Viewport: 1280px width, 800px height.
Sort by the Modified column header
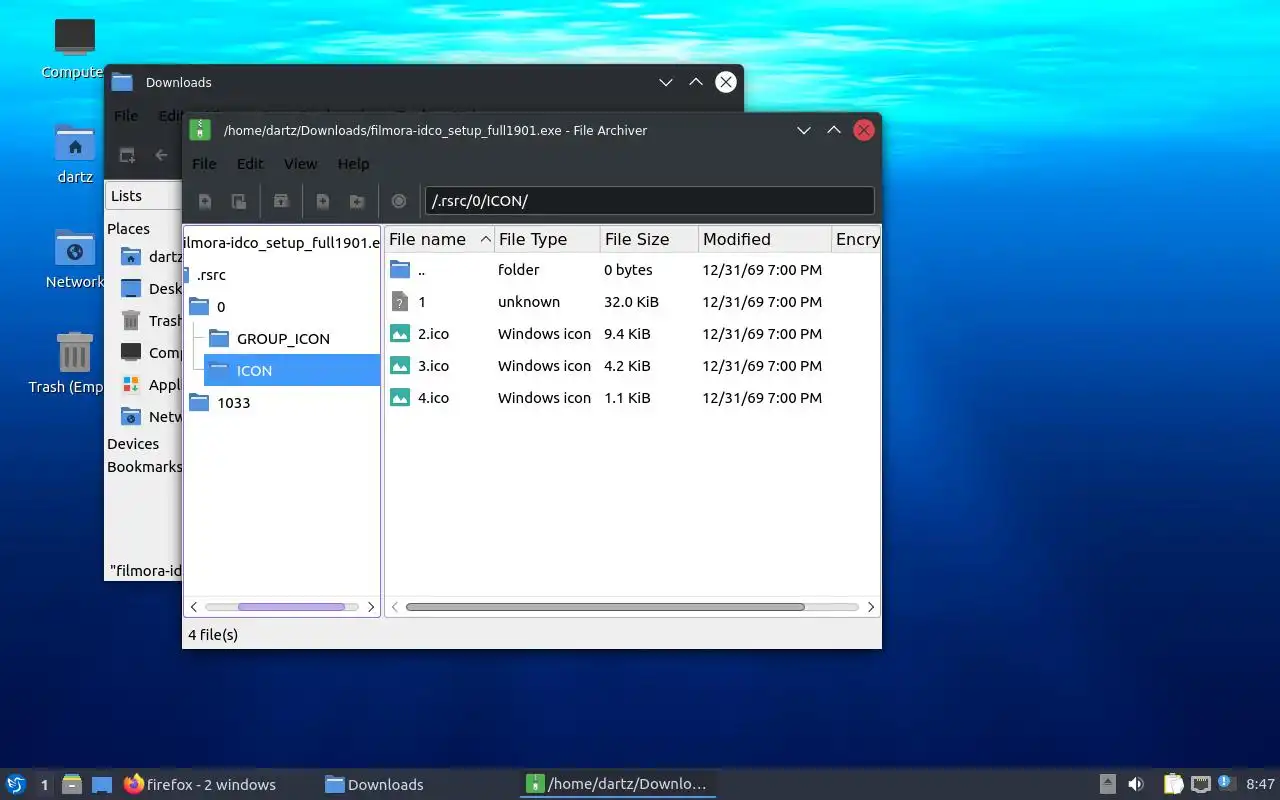tap(765, 239)
